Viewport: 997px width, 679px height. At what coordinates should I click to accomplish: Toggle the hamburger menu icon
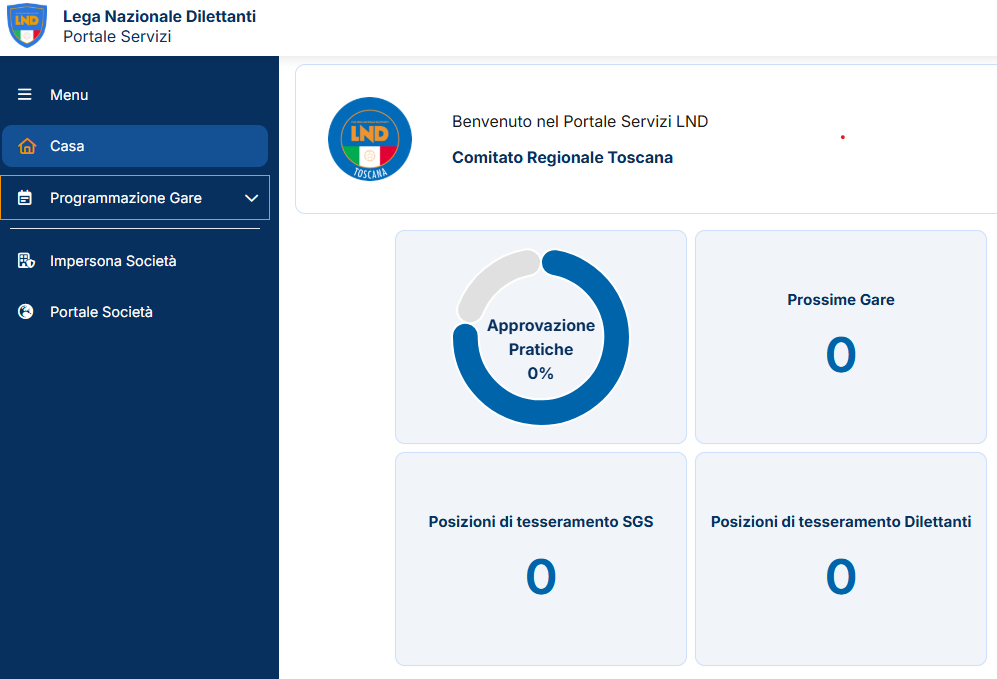(x=25, y=95)
